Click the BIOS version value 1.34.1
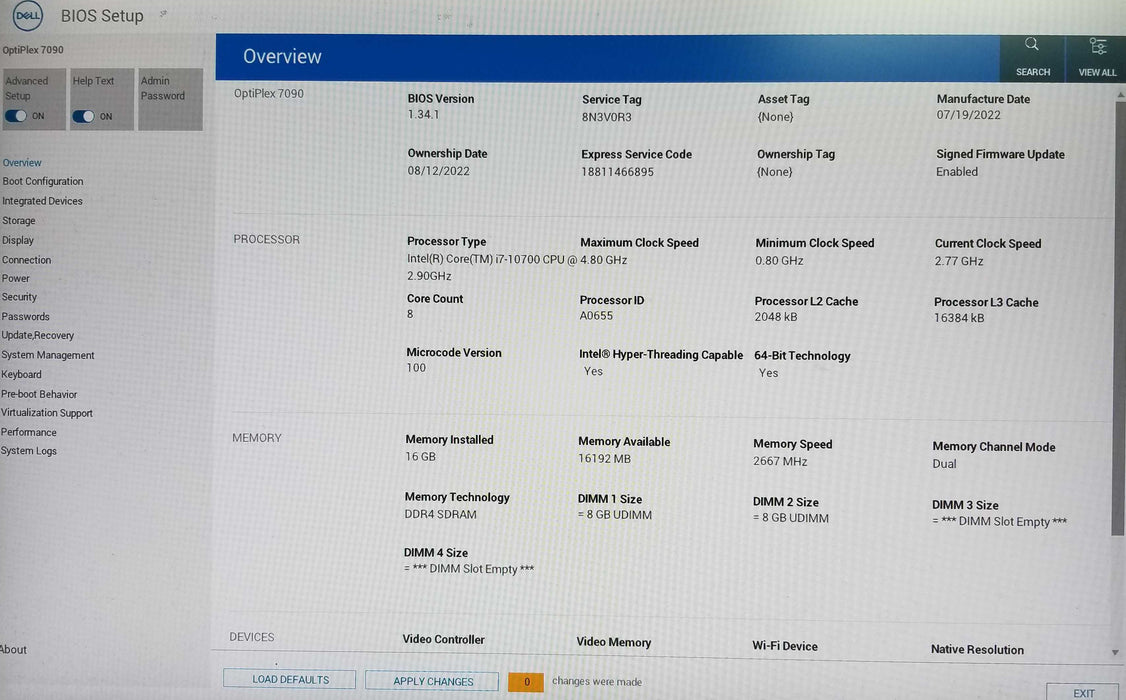 (x=423, y=114)
